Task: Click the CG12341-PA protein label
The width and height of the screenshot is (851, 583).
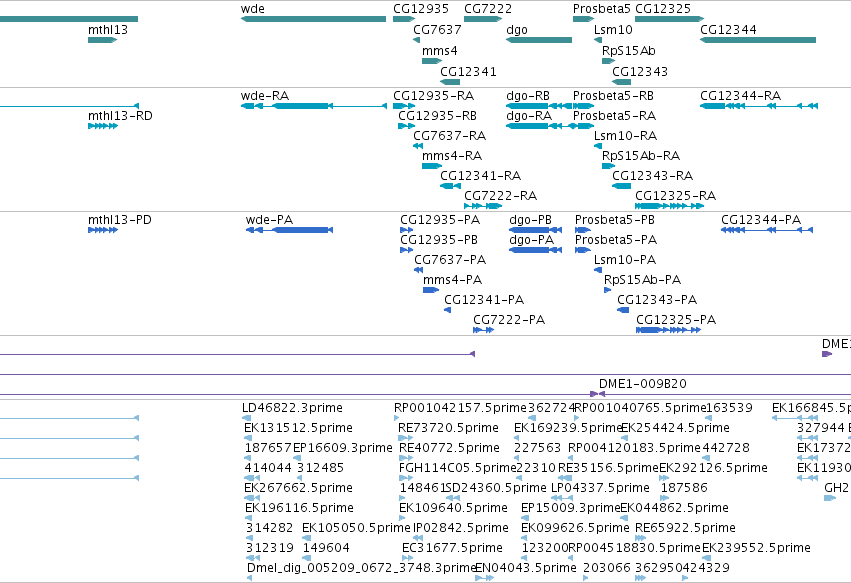Action: click(484, 300)
